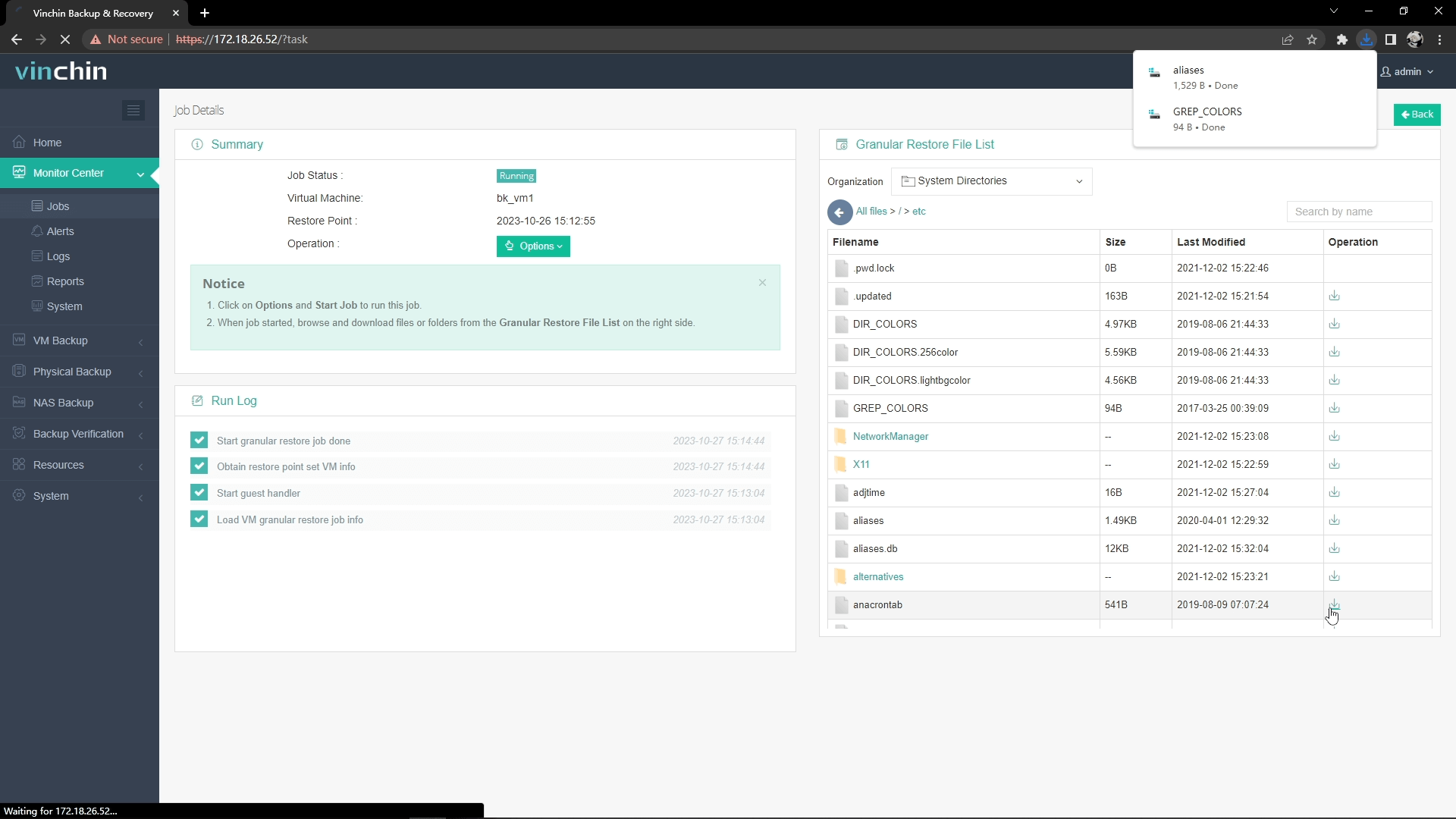Image resolution: width=1456 pixels, height=819 pixels.
Task: Toggle checkbox for Load VM granular restore job info
Action: click(199, 519)
